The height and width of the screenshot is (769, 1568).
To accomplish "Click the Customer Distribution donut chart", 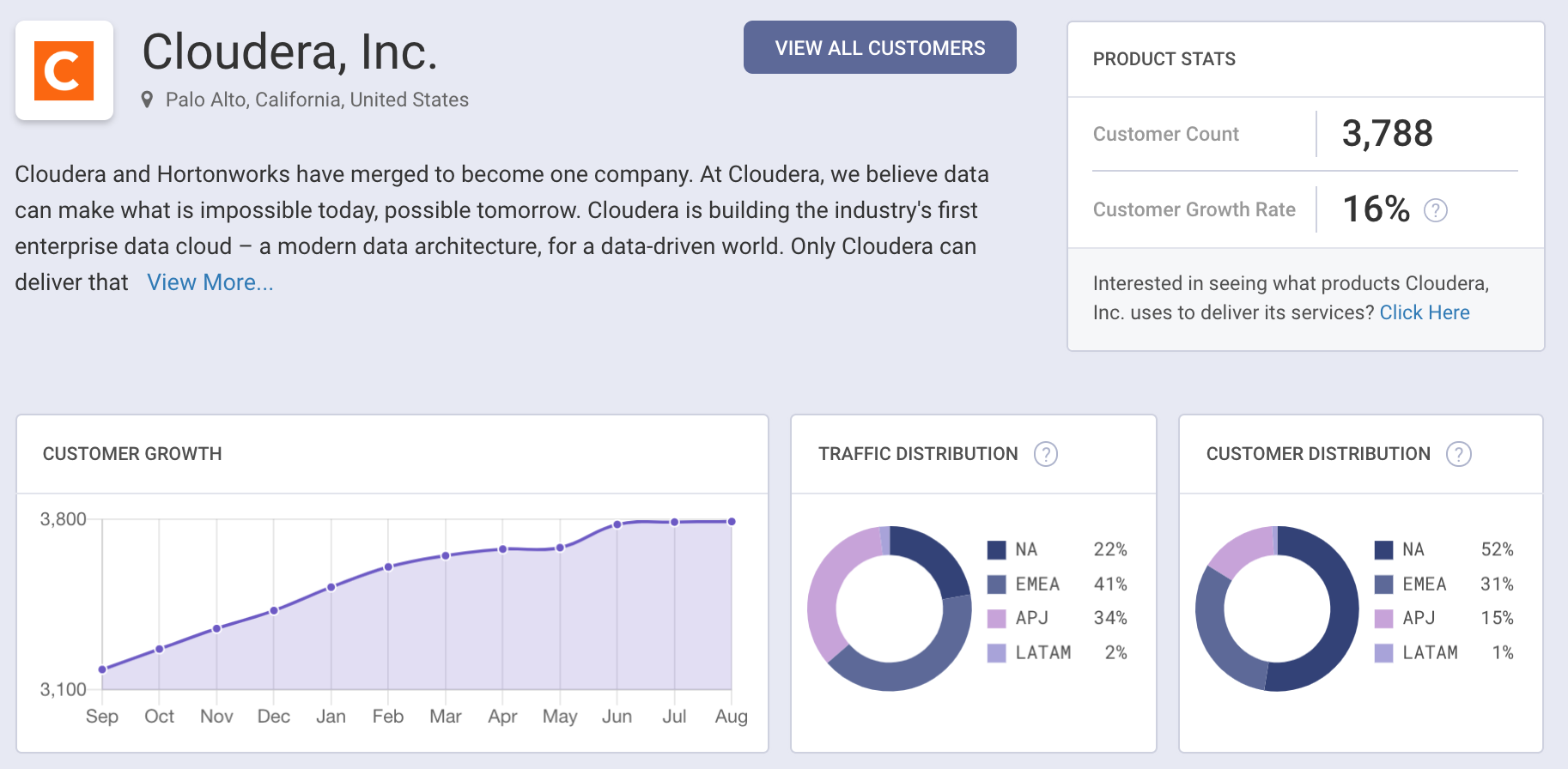I will pyautogui.click(x=1277, y=609).
